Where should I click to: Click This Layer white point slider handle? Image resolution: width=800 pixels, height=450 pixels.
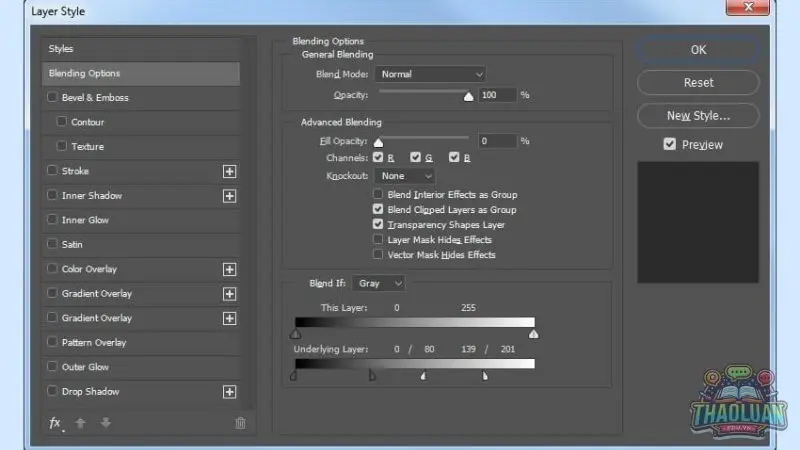[534, 334]
